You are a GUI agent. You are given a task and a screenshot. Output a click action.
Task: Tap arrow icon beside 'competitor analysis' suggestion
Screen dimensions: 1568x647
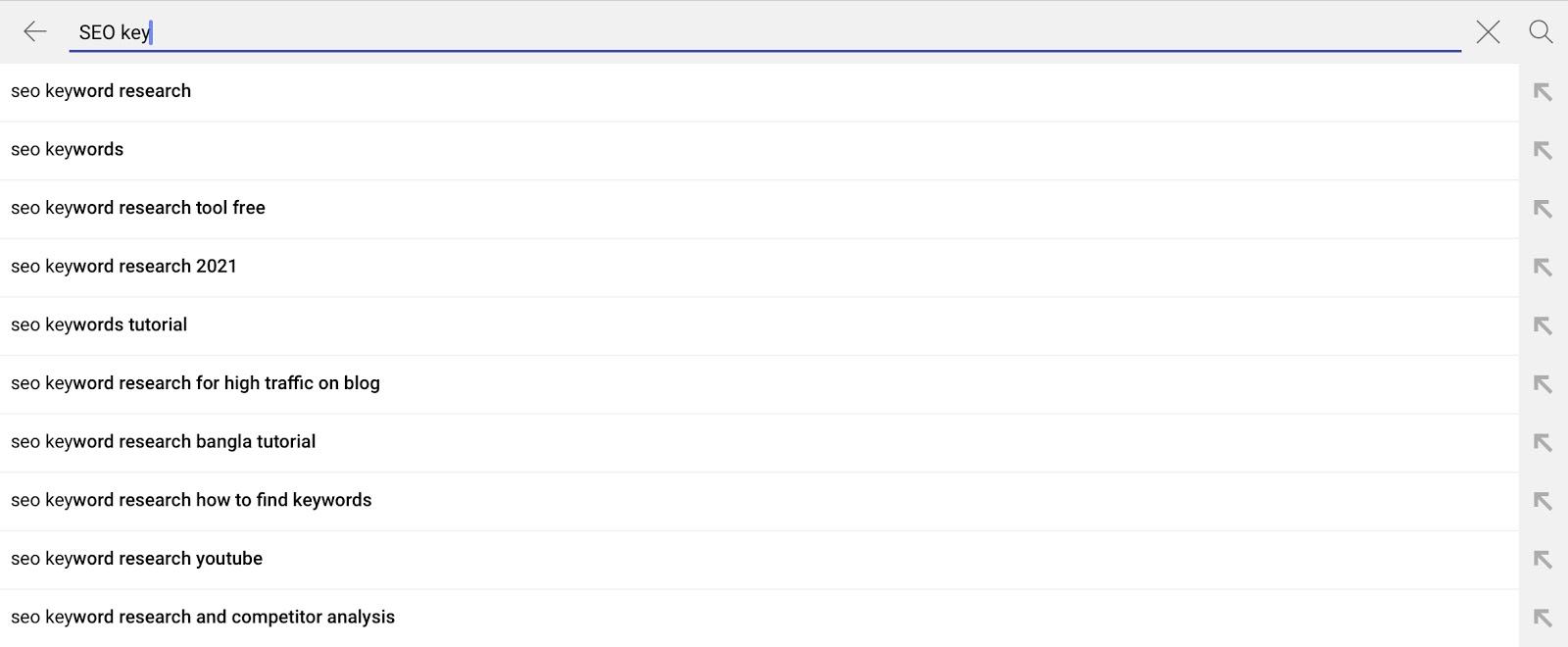1543,618
